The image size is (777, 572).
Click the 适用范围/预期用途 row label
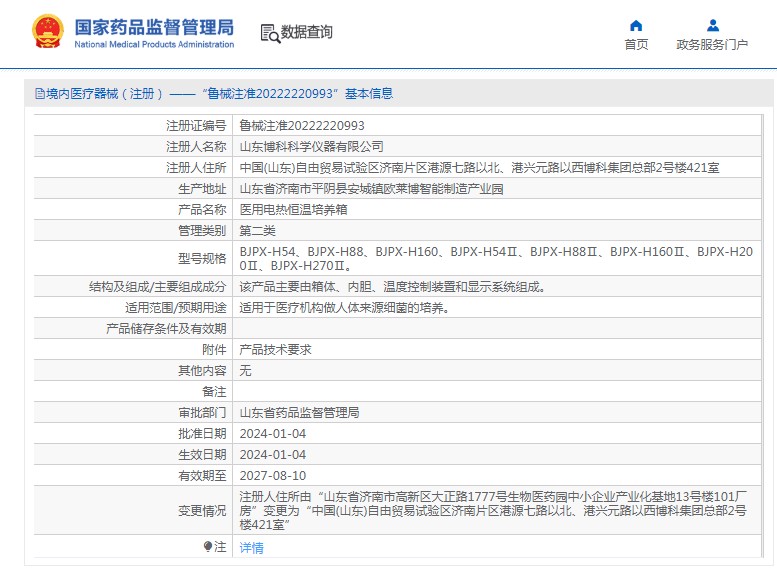[x=175, y=308]
